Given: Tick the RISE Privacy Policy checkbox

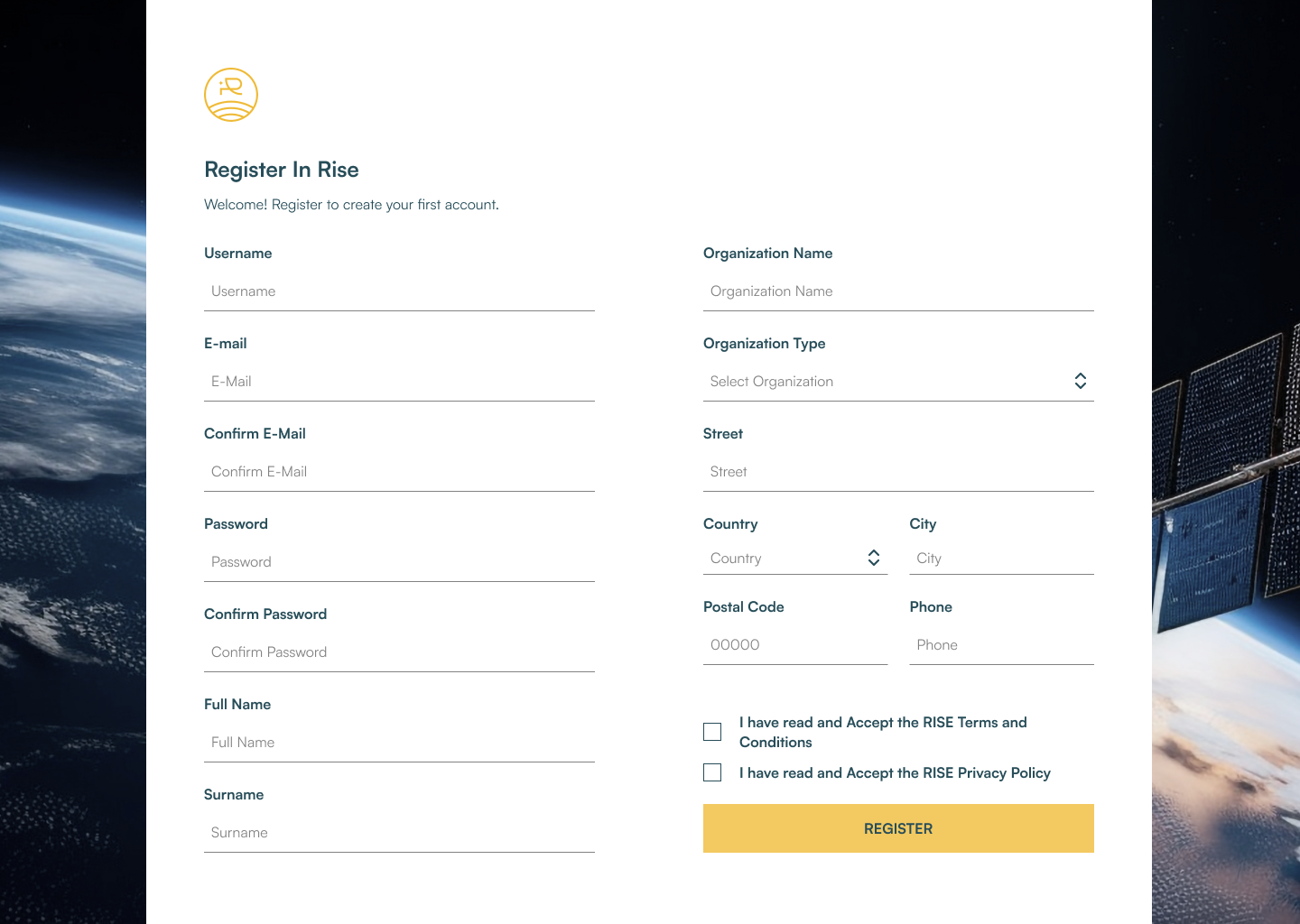Looking at the screenshot, I should [x=712, y=773].
